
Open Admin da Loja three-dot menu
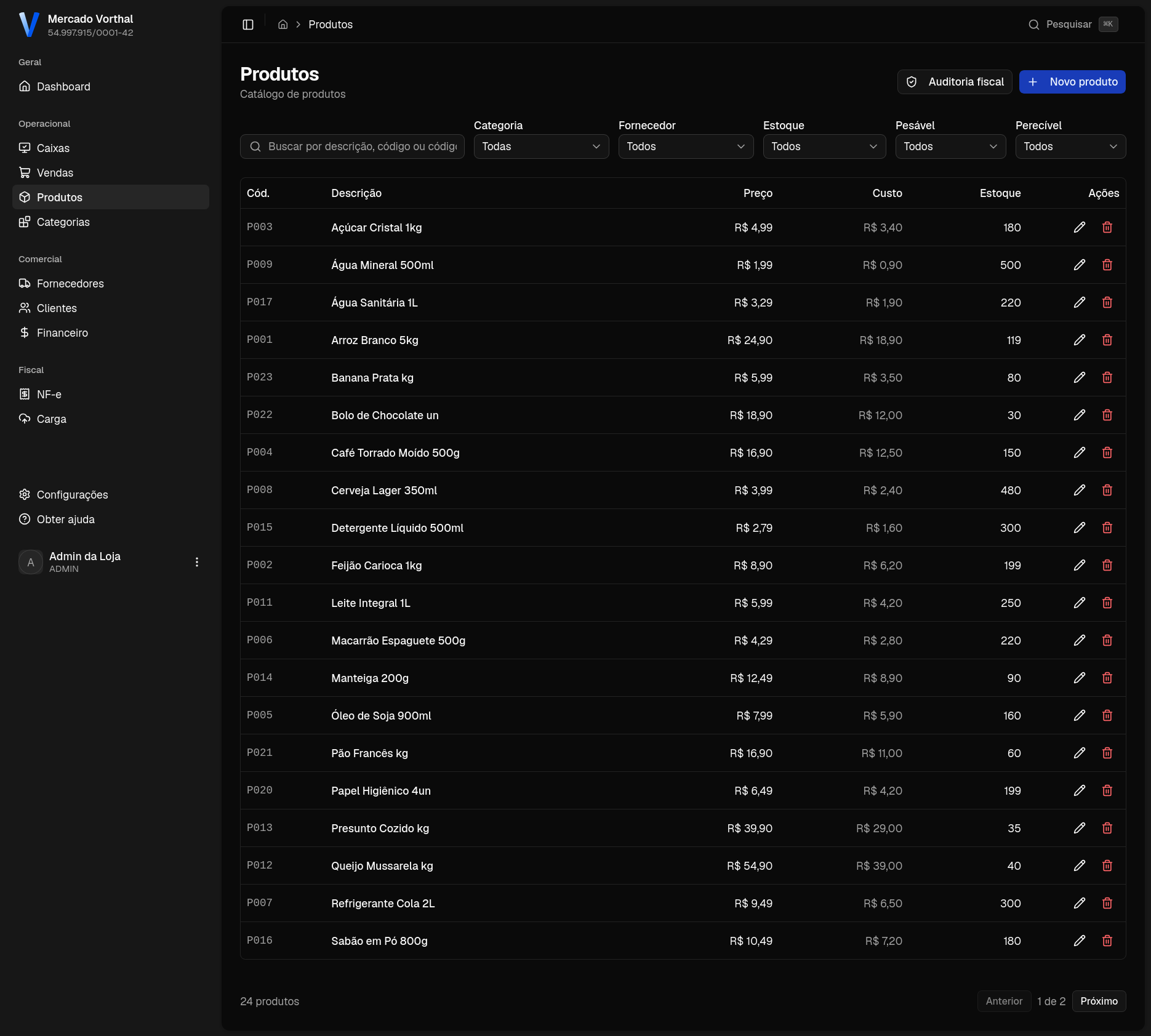pos(197,562)
